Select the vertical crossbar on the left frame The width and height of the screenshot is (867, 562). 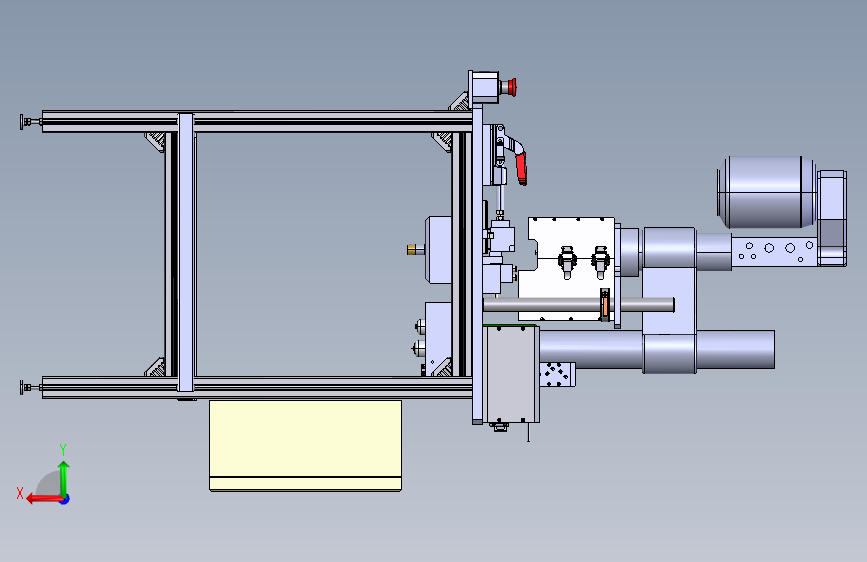(x=186, y=253)
